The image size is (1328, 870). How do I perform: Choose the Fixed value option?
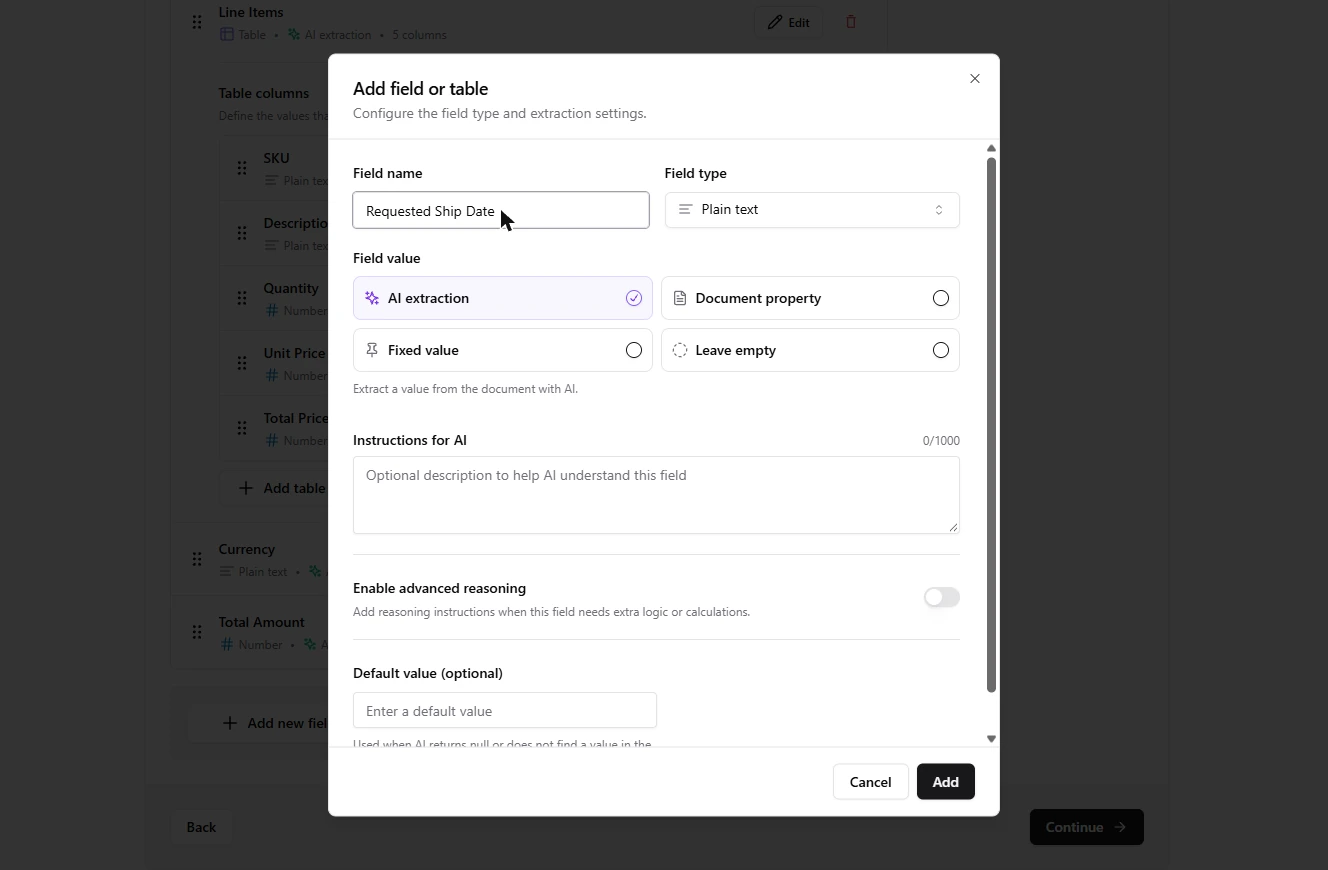click(503, 350)
